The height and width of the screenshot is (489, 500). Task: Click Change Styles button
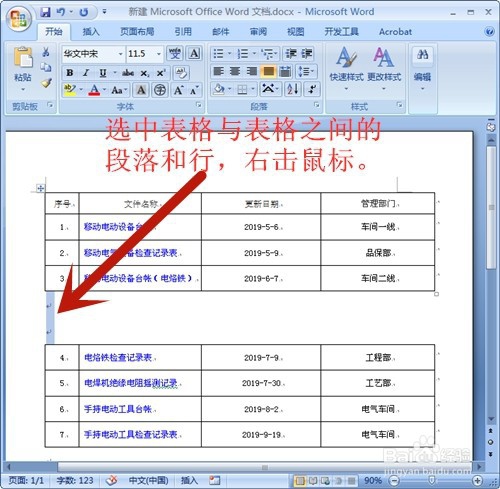click(384, 69)
